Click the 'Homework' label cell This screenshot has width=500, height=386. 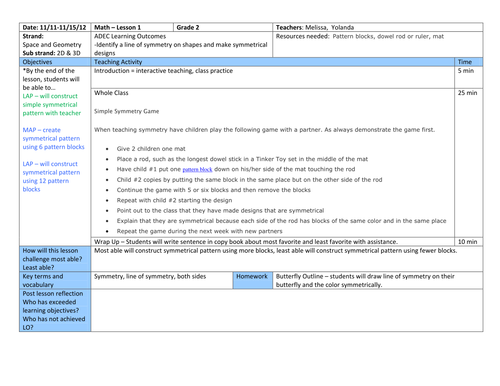[x=252, y=280]
